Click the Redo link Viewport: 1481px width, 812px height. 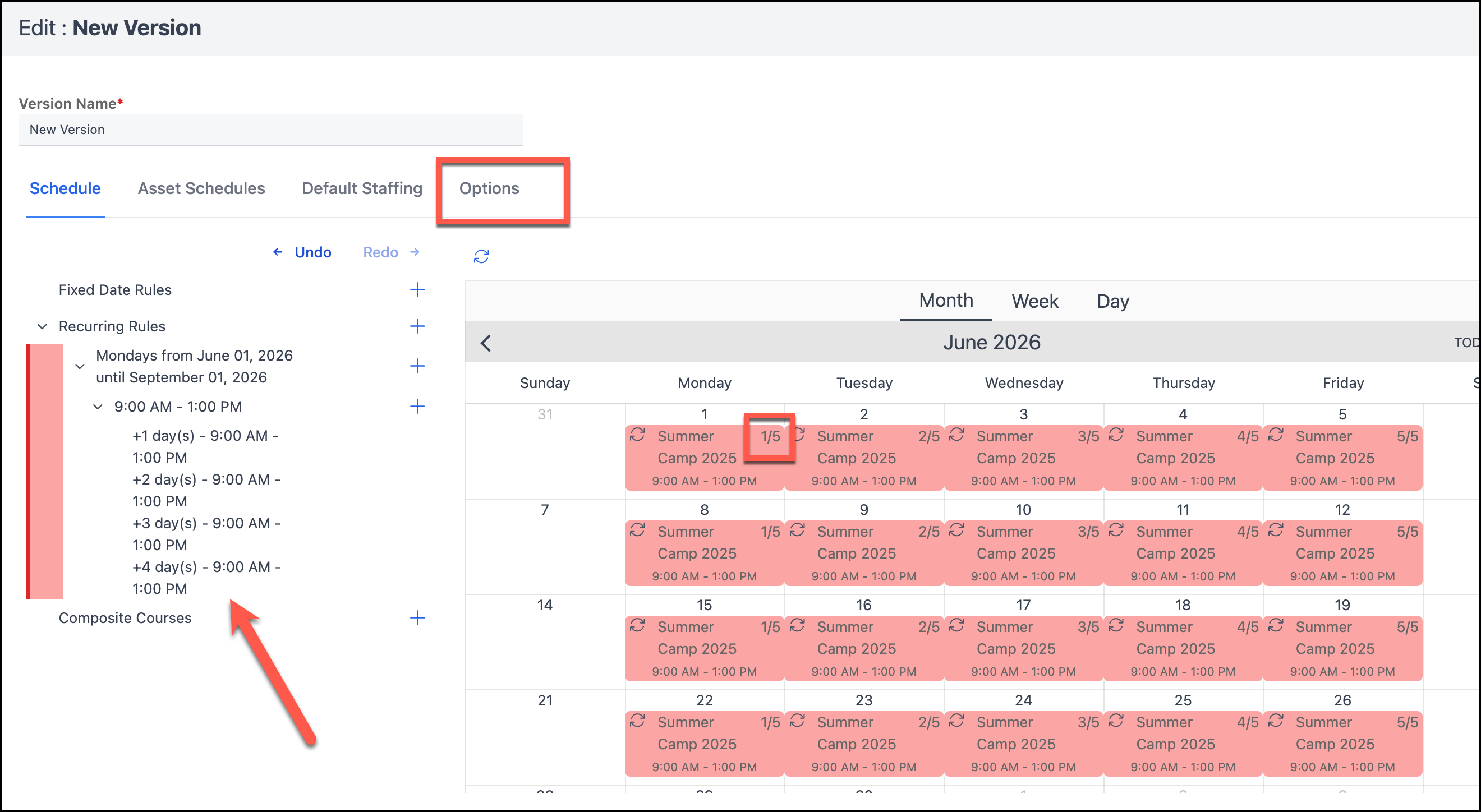pos(380,252)
